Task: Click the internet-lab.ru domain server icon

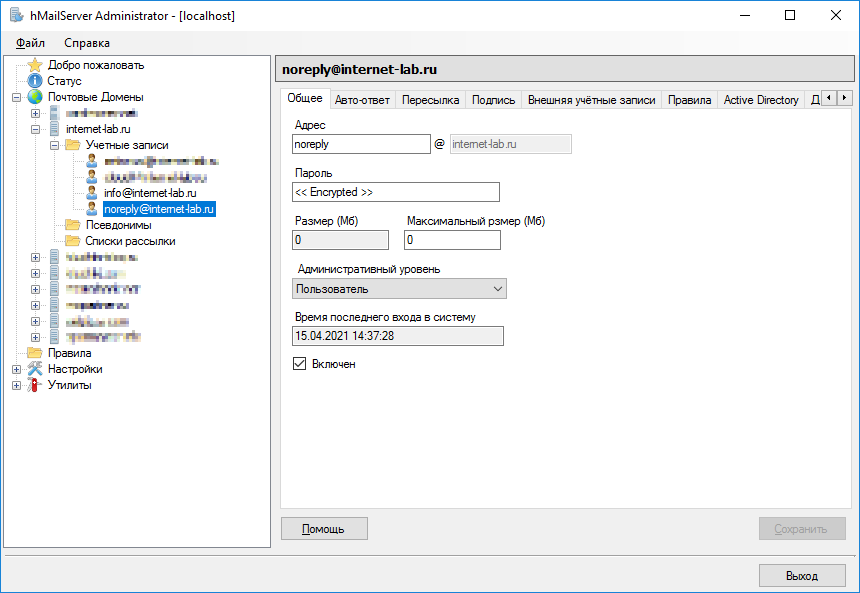Action: 54,129
